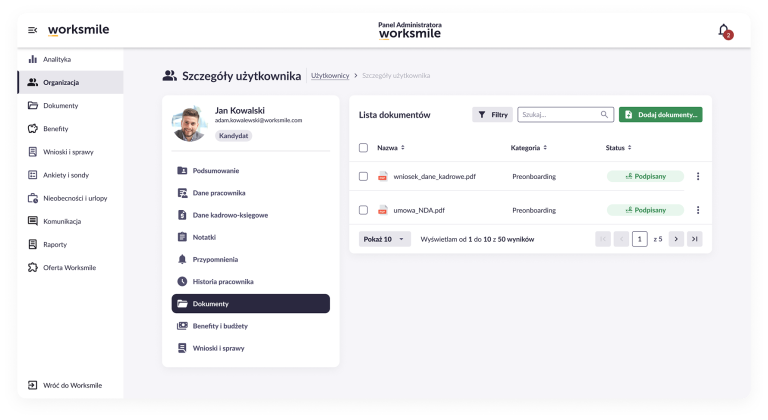This screenshot has height=420, width=768.
Task: Click the Raporty icon
Action: tap(33, 244)
